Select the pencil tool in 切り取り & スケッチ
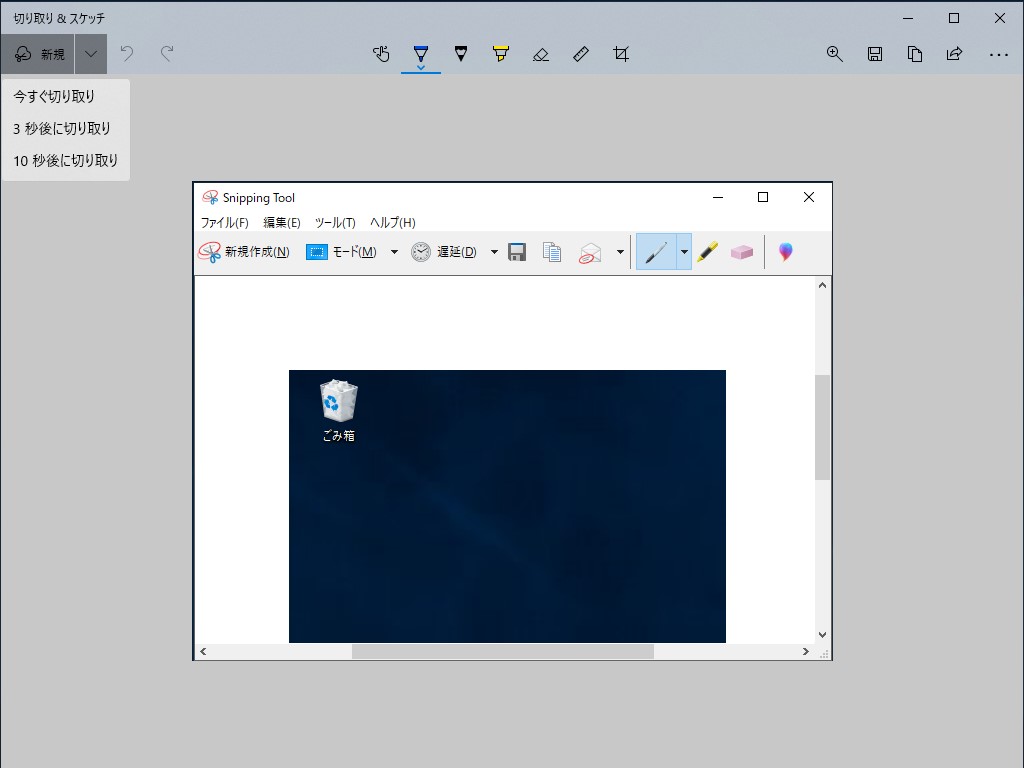The image size is (1024, 768). tap(461, 54)
